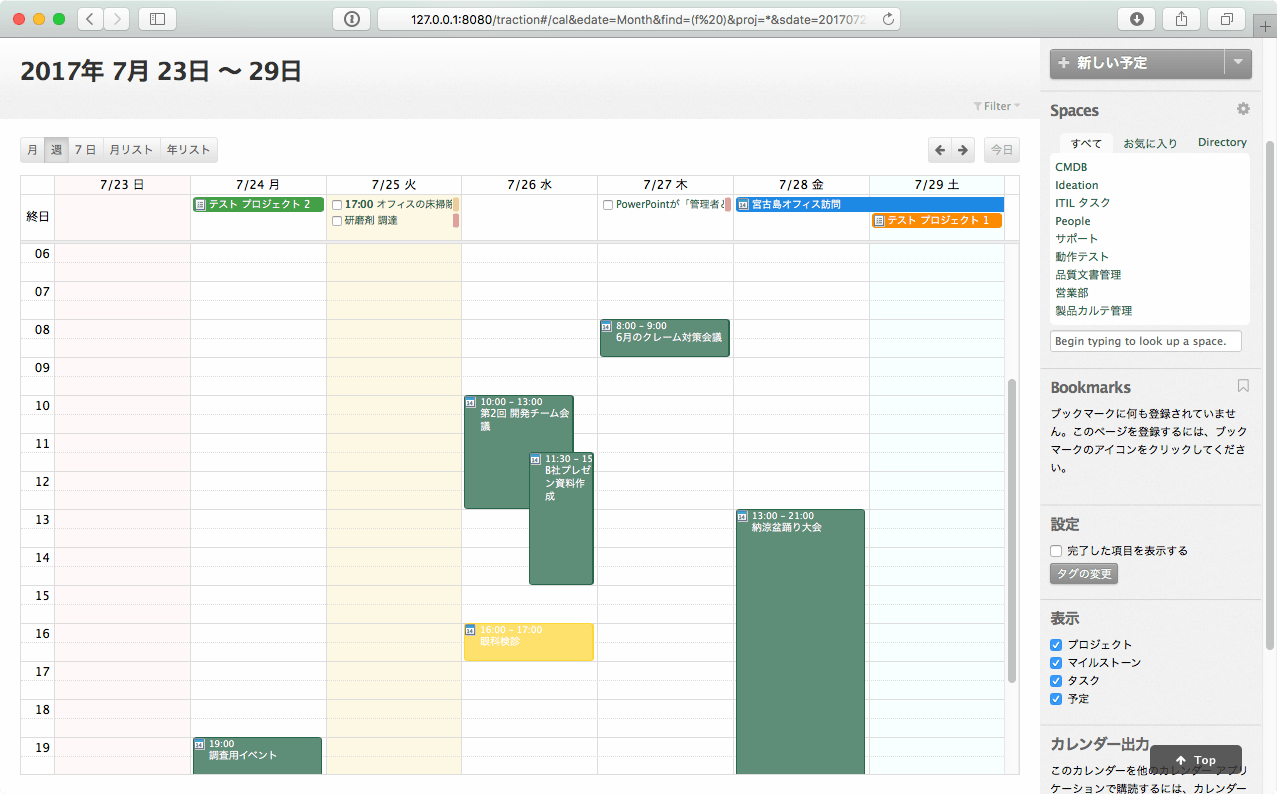Open Safari downloads list

pyautogui.click(x=1137, y=19)
